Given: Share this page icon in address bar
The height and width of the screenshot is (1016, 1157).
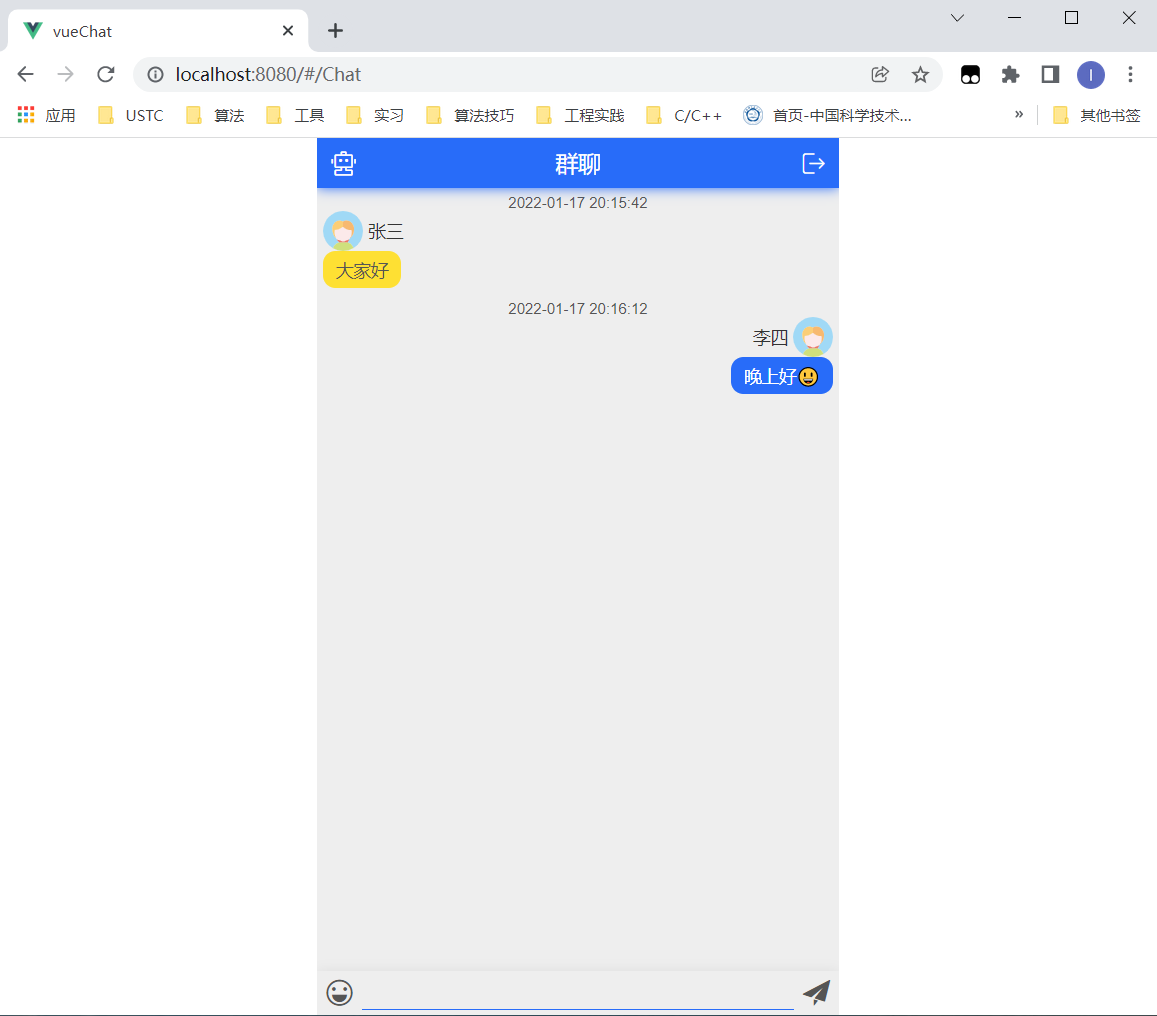Looking at the screenshot, I should [x=880, y=75].
